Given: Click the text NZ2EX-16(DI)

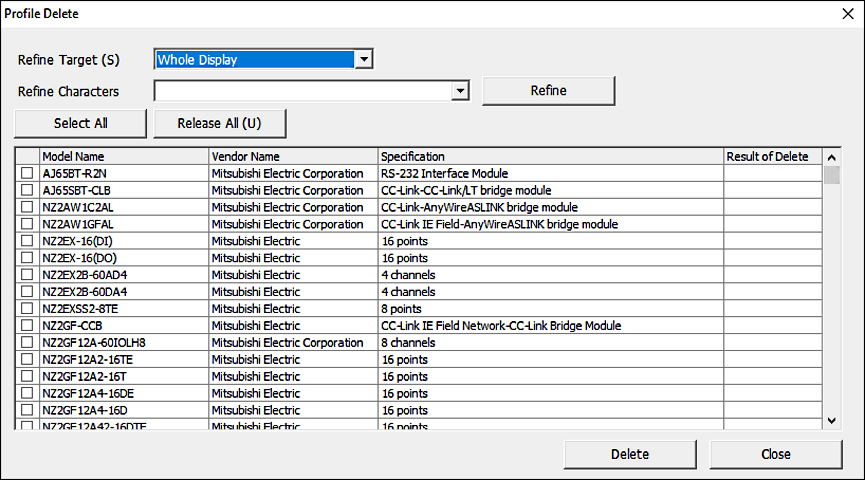Looking at the screenshot, I should pyautogui.click(x=77, y=241).
